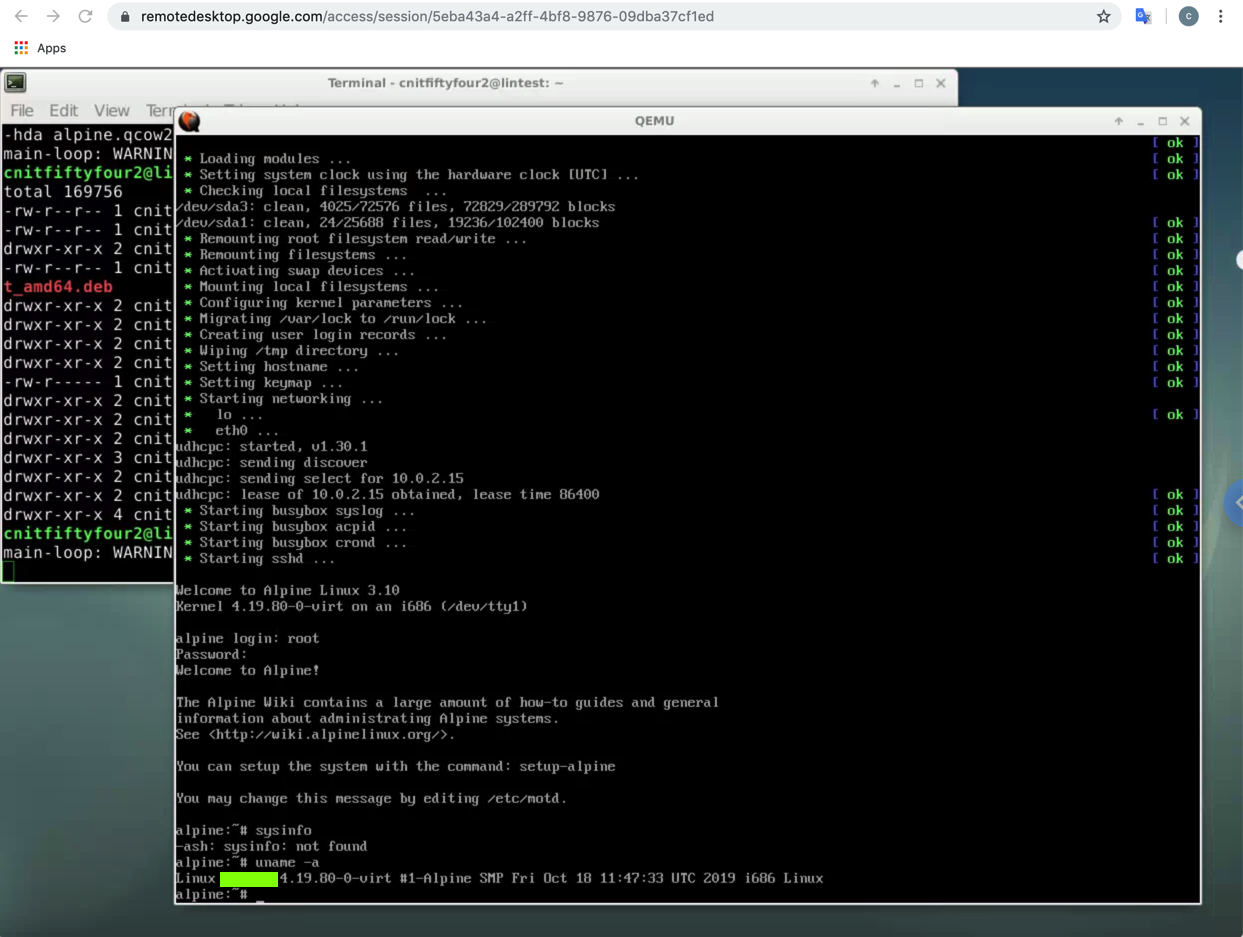Click the address bar URL
This screenshot has height=937, width=1243.
click(x=427, y=16)
